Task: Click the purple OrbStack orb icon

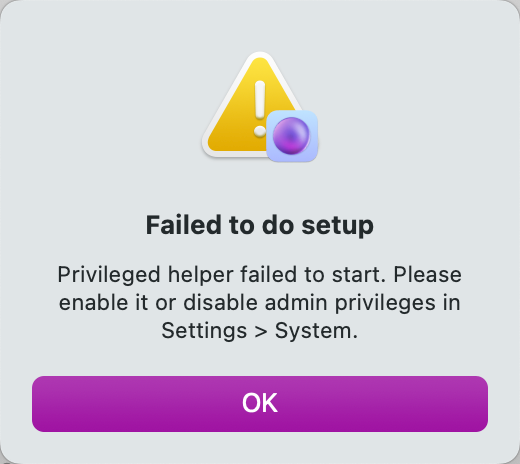Action: point(291,136)
